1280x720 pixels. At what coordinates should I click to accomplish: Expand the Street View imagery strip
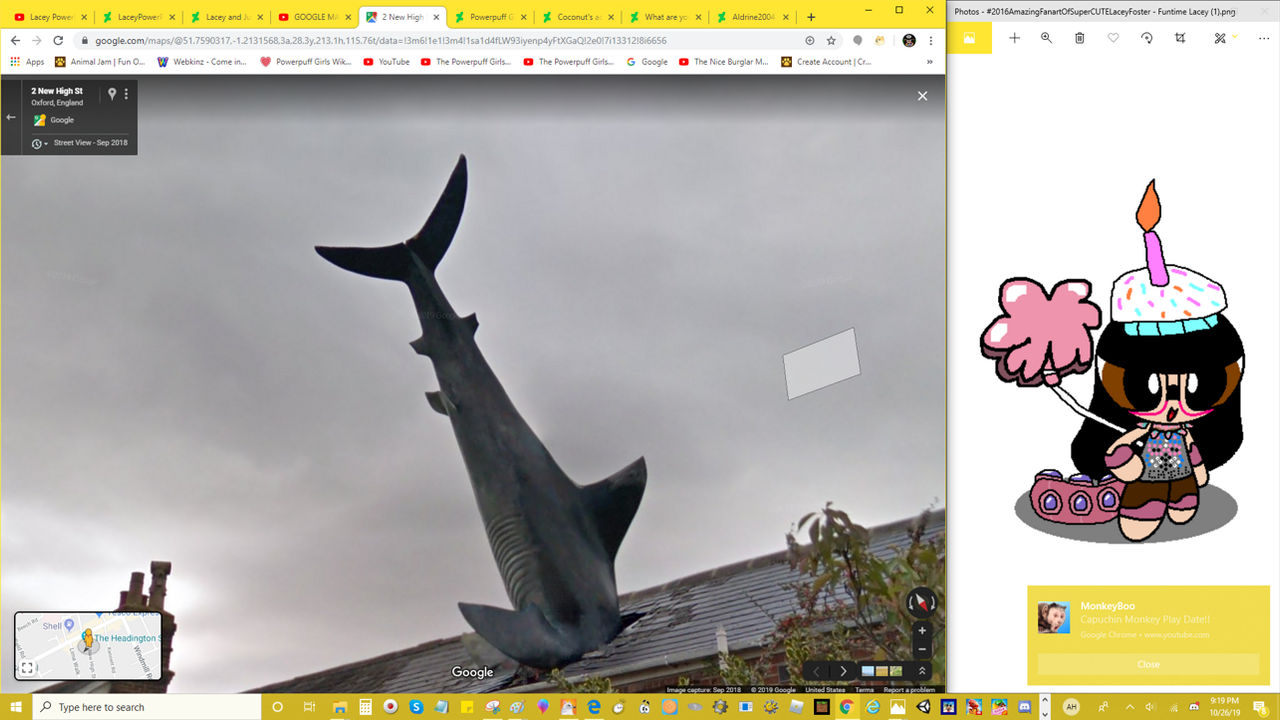(x=922, y=671)
